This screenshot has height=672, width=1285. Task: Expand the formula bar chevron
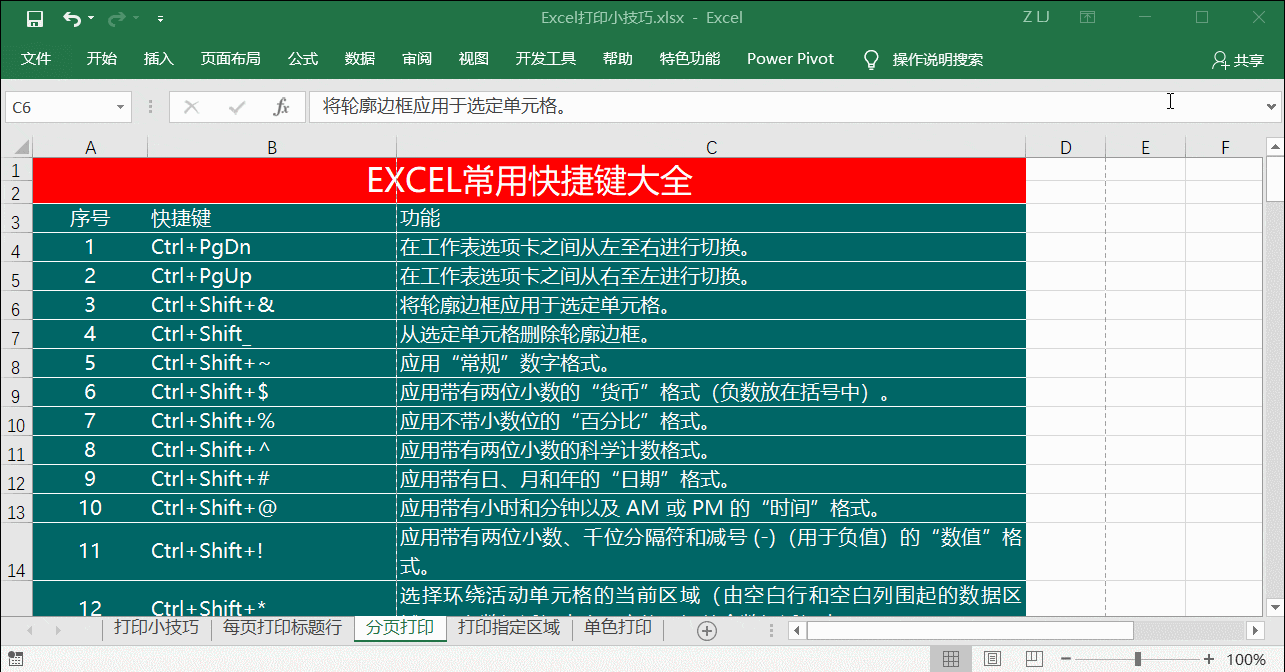click(1272, 106)
